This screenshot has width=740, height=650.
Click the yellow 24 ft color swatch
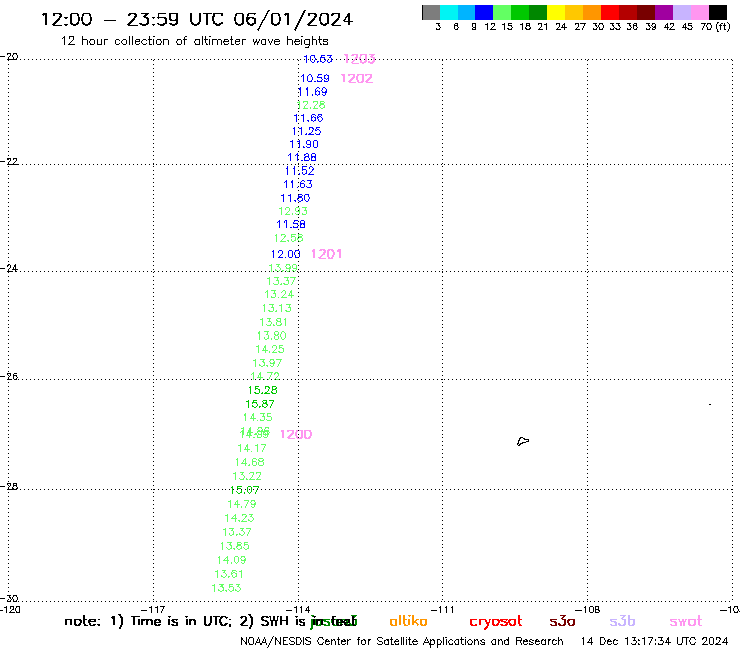[556, 12]
